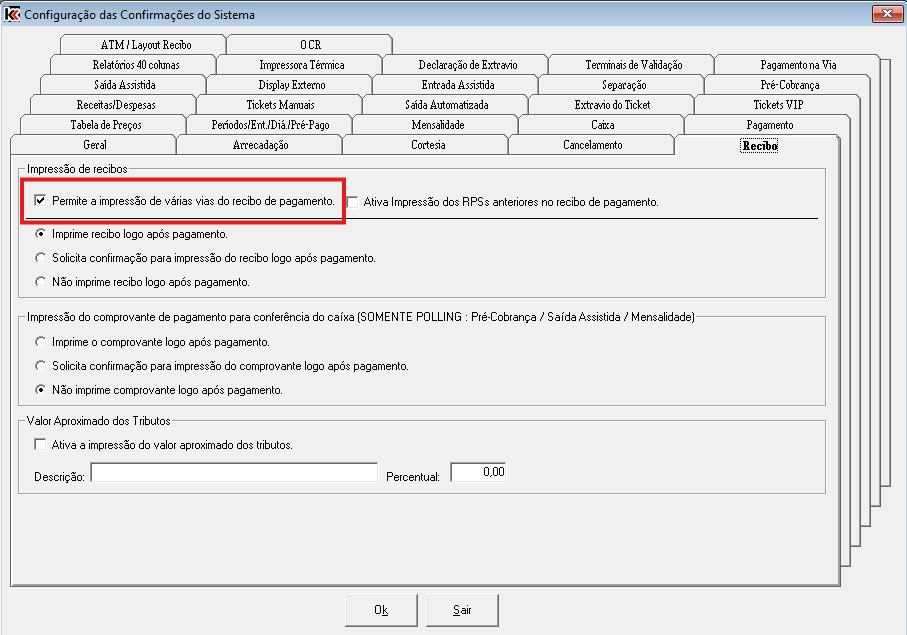Enable approximate tax value printing checkbox
Image resolution: width=907 pixels, height=635 pixels.
(x=41, y=445)
